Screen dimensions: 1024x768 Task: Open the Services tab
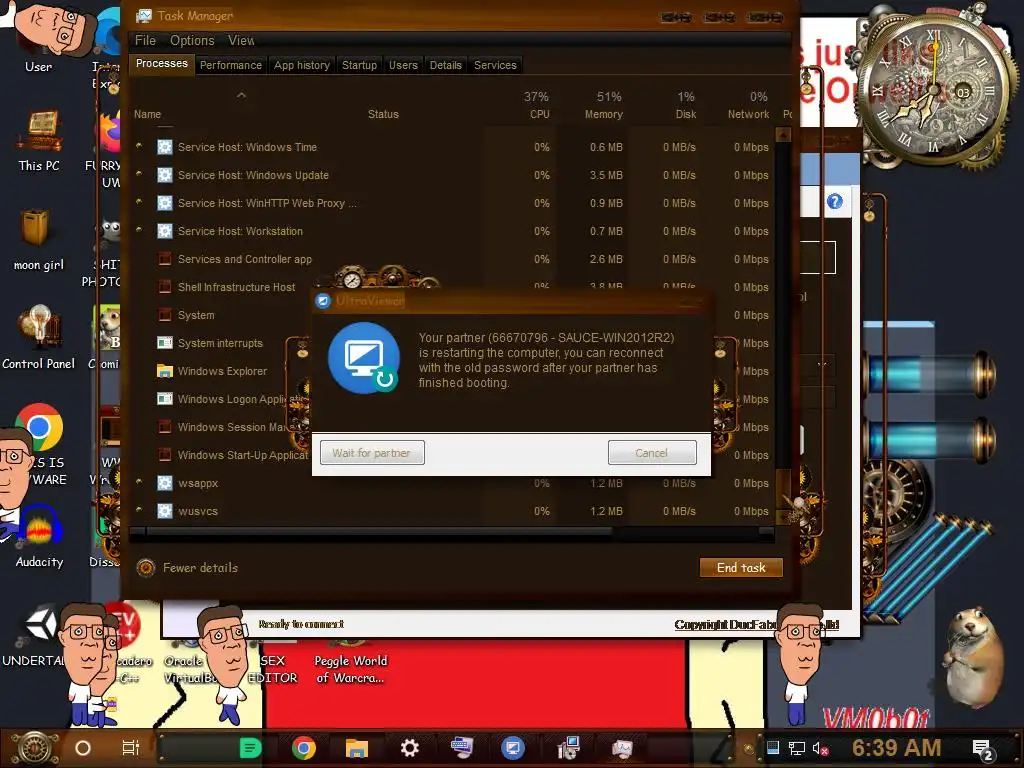tap(495, 65)
